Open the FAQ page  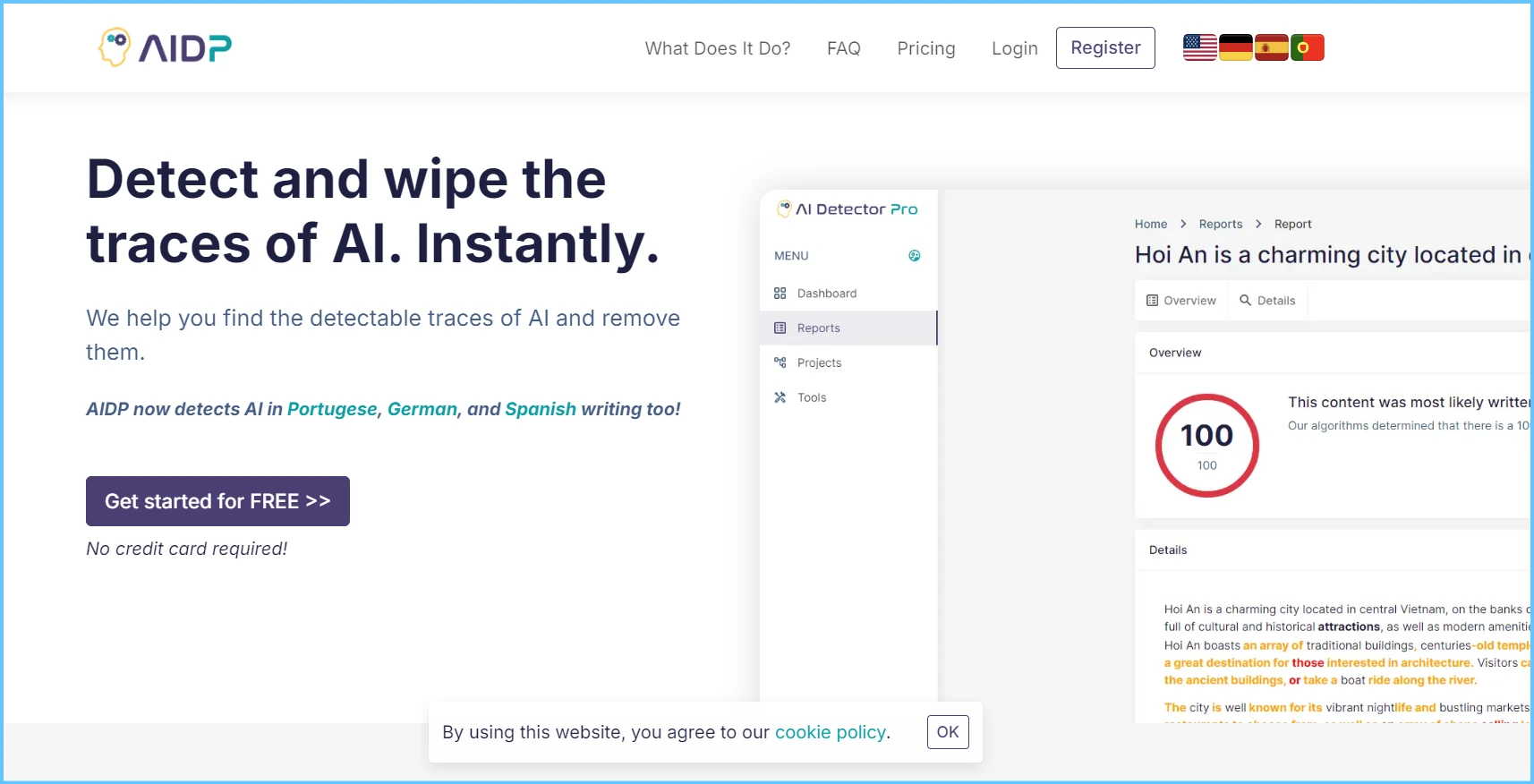coord(844,48)
